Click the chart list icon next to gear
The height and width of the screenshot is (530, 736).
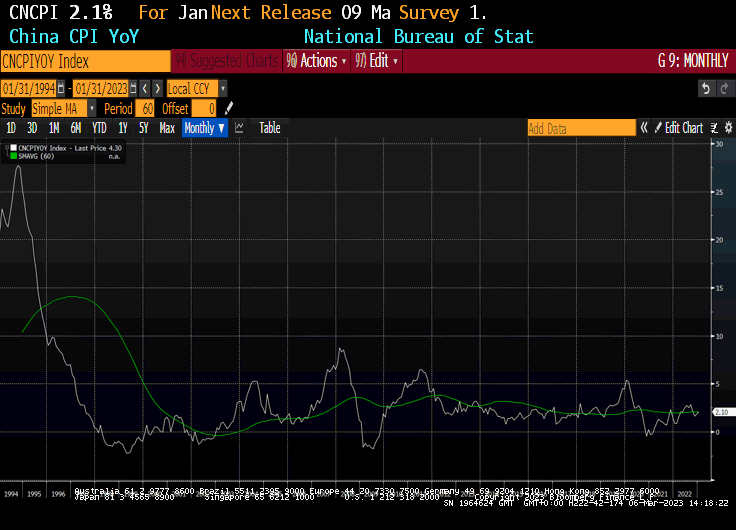pos(714,128)
